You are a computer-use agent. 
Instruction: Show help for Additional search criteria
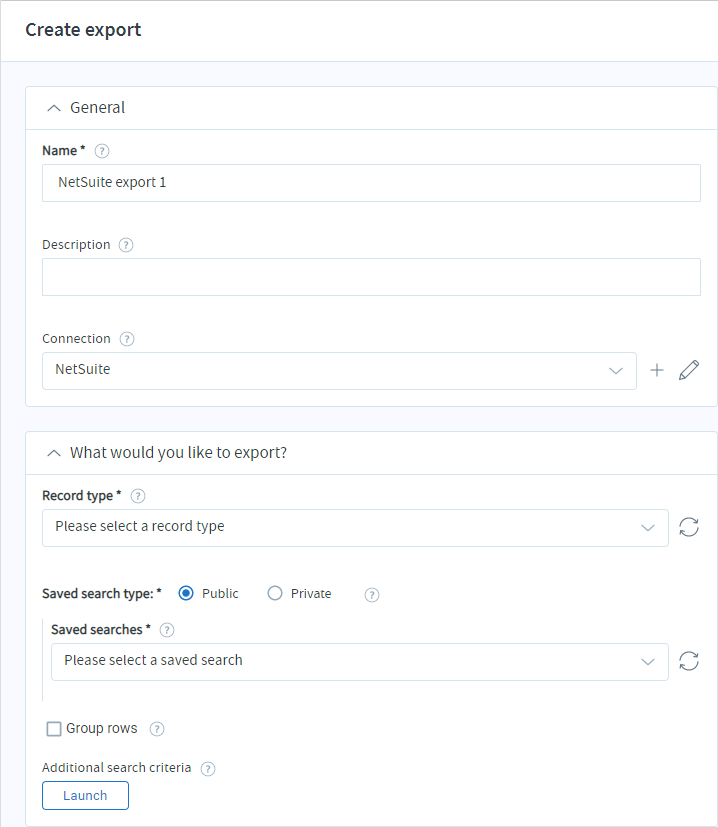coord(208,769)
